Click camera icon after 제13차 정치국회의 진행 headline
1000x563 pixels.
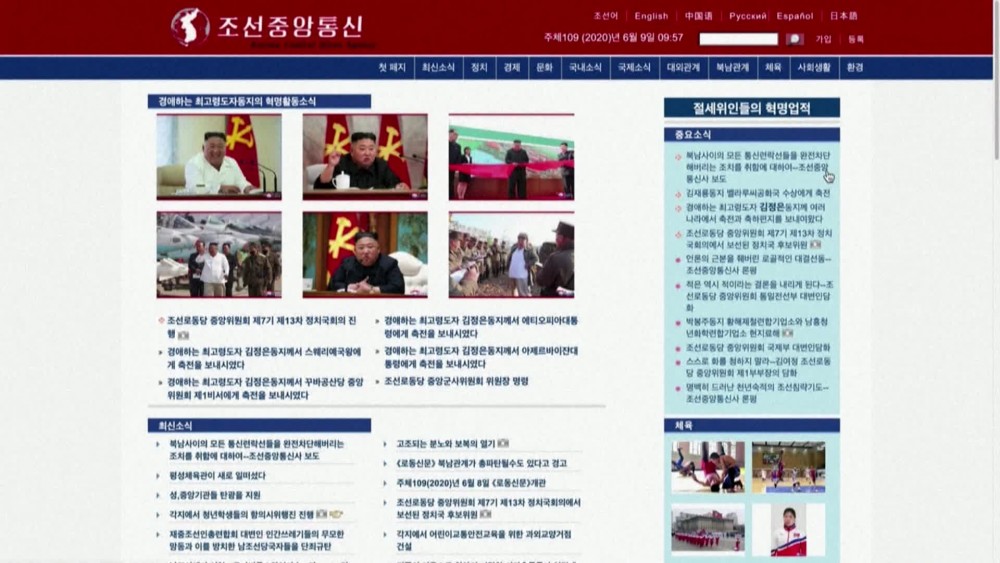point(183,335)
